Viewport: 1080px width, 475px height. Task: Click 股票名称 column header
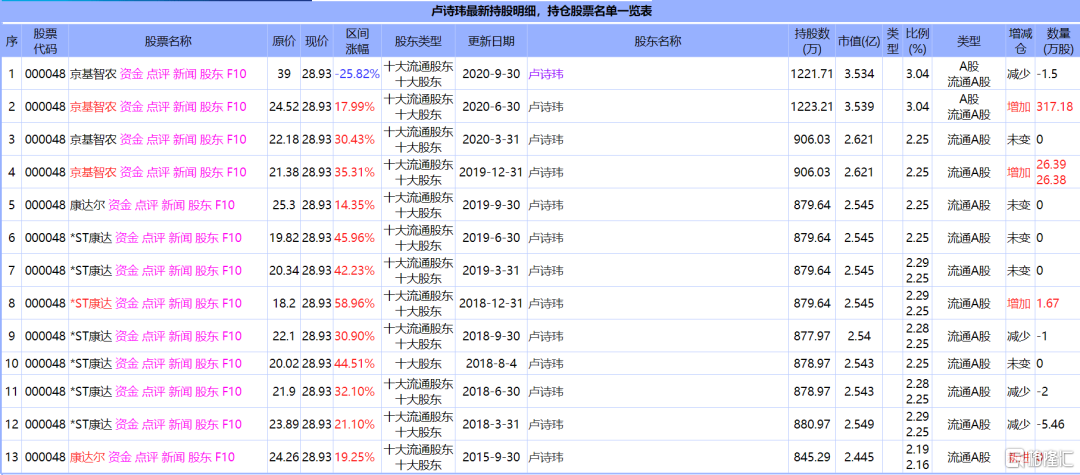168,41
